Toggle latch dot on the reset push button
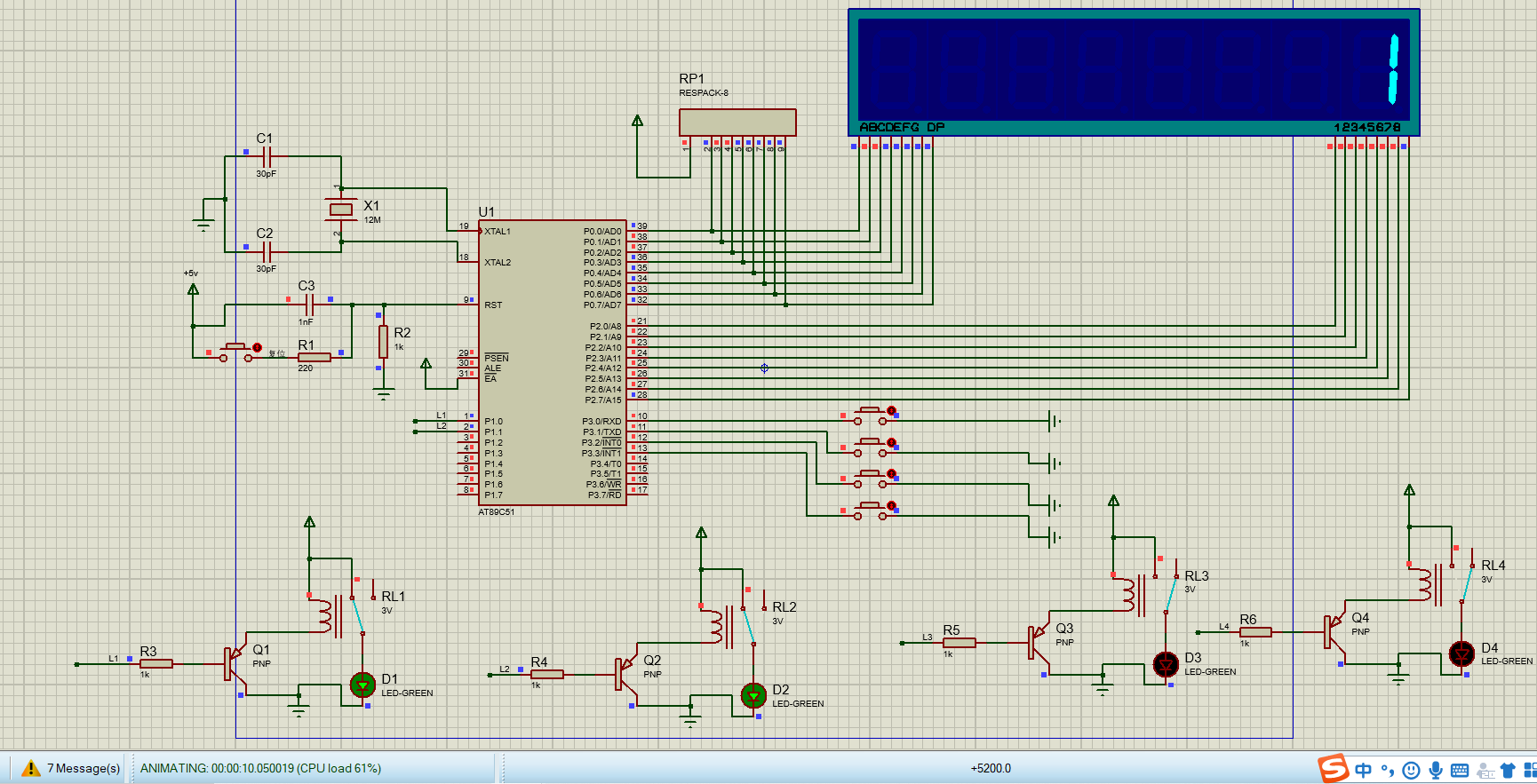1537x784 pixels. click(x=258, y=347)
